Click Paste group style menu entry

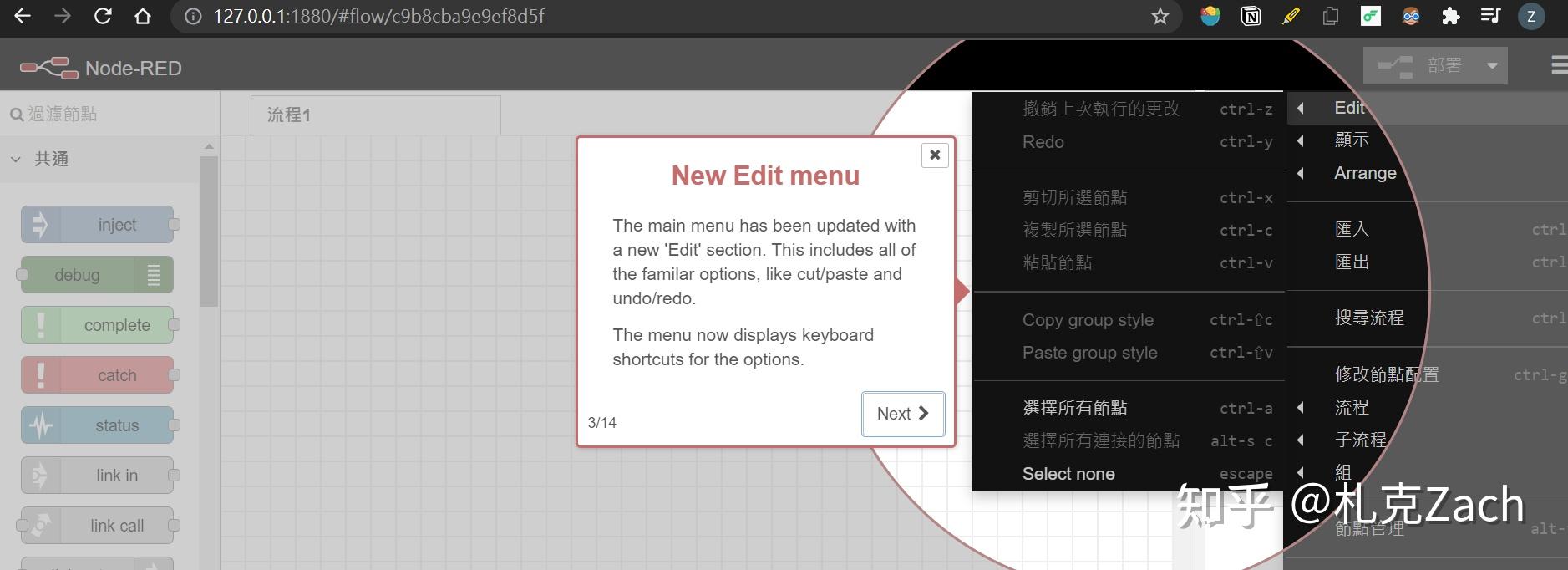coord(1129,353)
